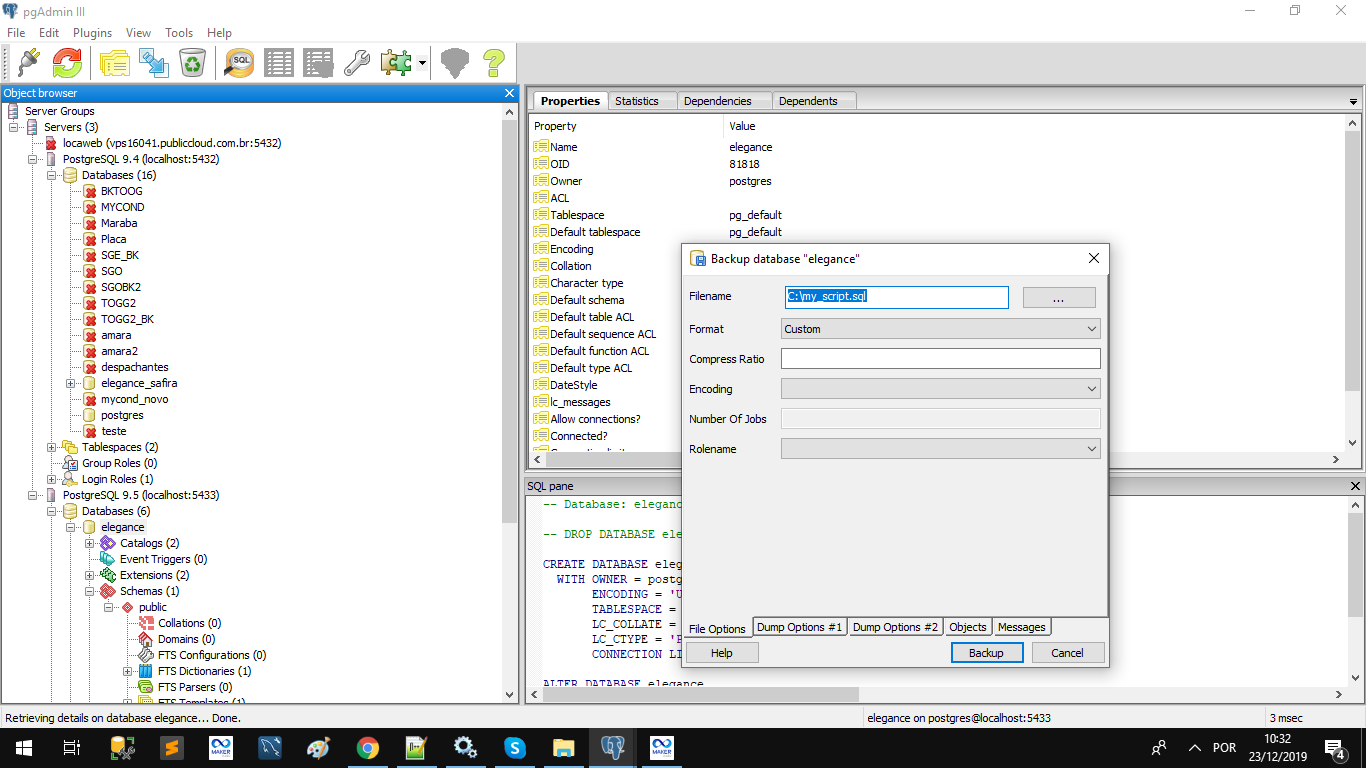Collapse the elegance database node

pos(71,527)
